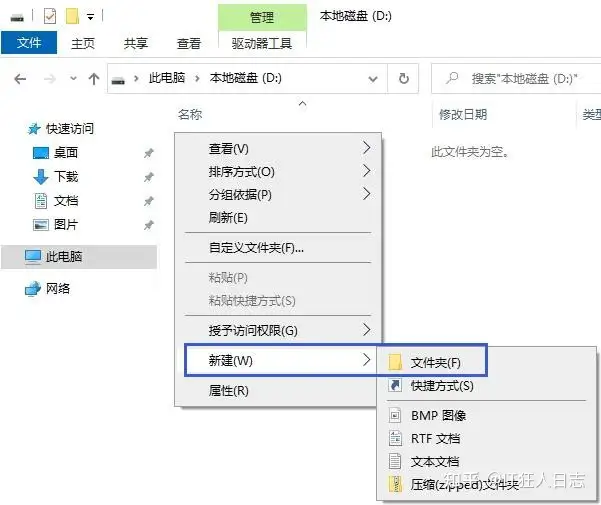Screen dimensions: 601x505
Task: Open the 分组依据(P) context submenu
Action: click(278, 195)
